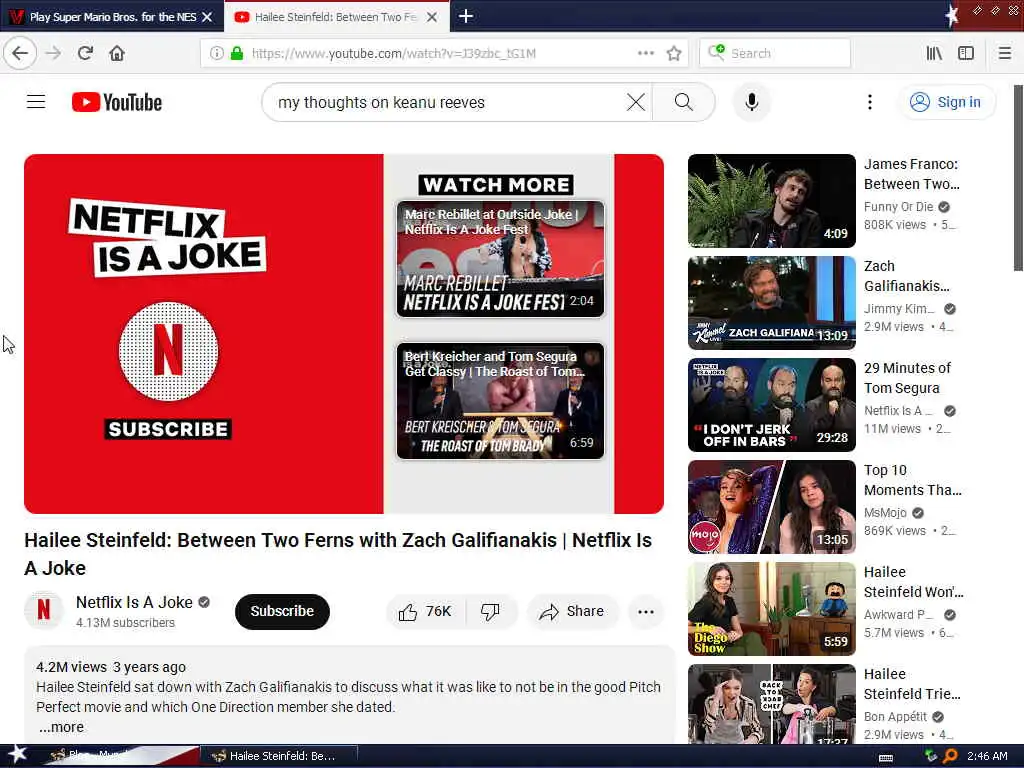Viewport: 1024px width, 768px height.
Task: Open James Franco: Between Two title link
Action: (x=912, y=174)
